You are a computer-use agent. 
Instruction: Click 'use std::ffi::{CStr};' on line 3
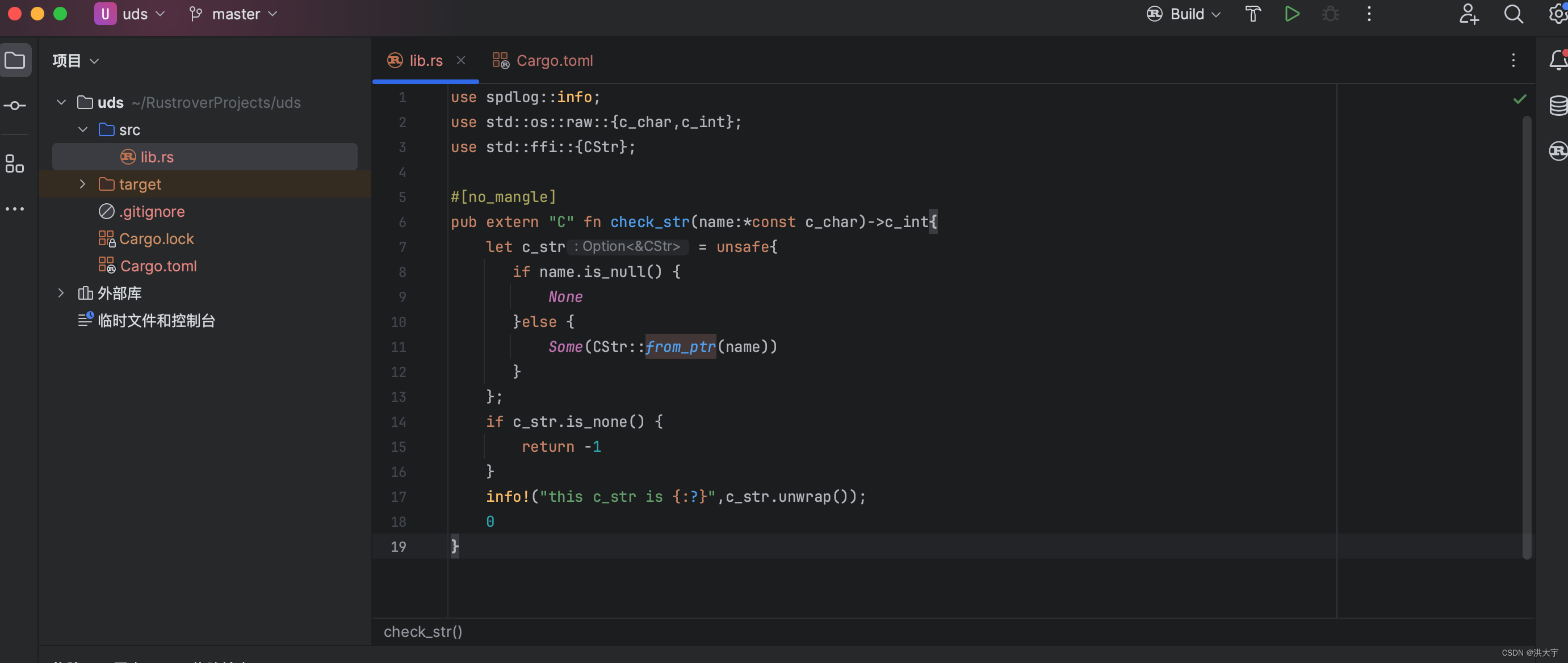(543, 146)
